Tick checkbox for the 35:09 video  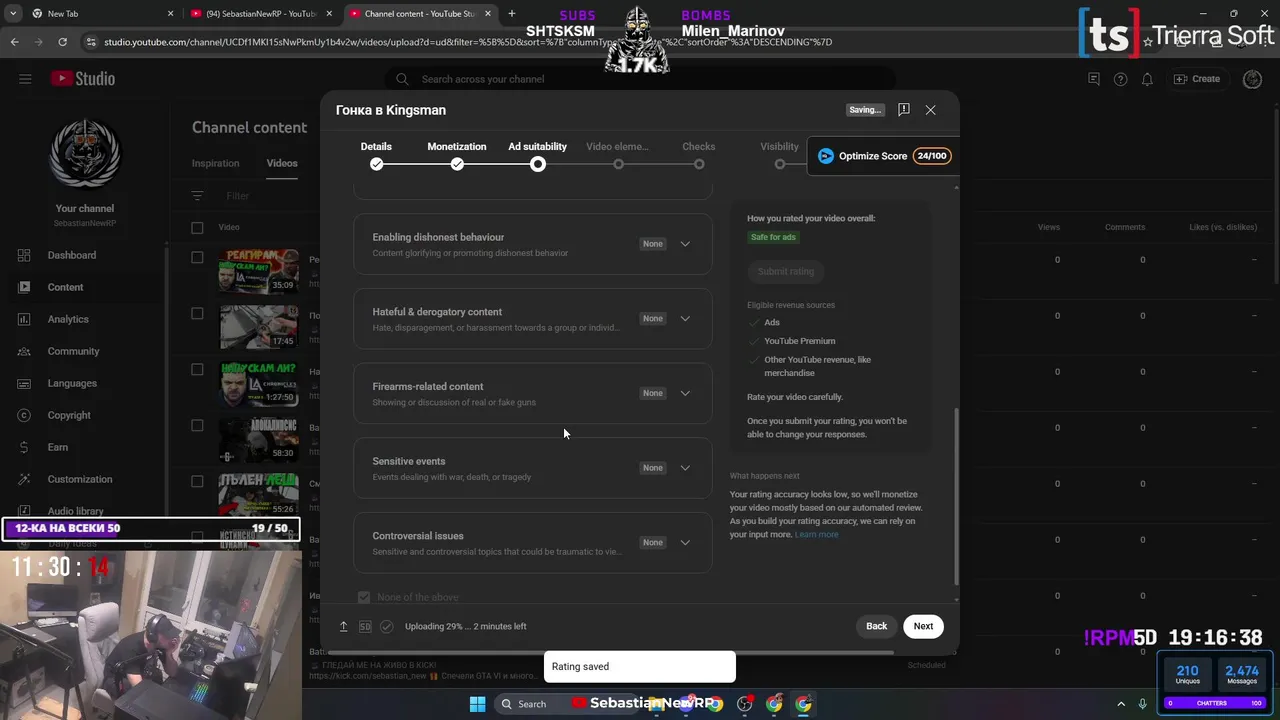(197, 257)
